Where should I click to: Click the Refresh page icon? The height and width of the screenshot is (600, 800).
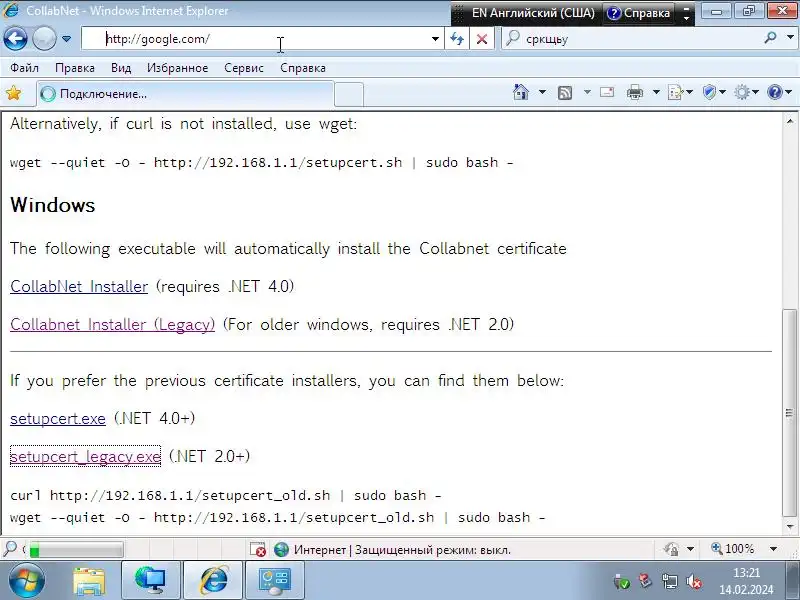(457, 39)
